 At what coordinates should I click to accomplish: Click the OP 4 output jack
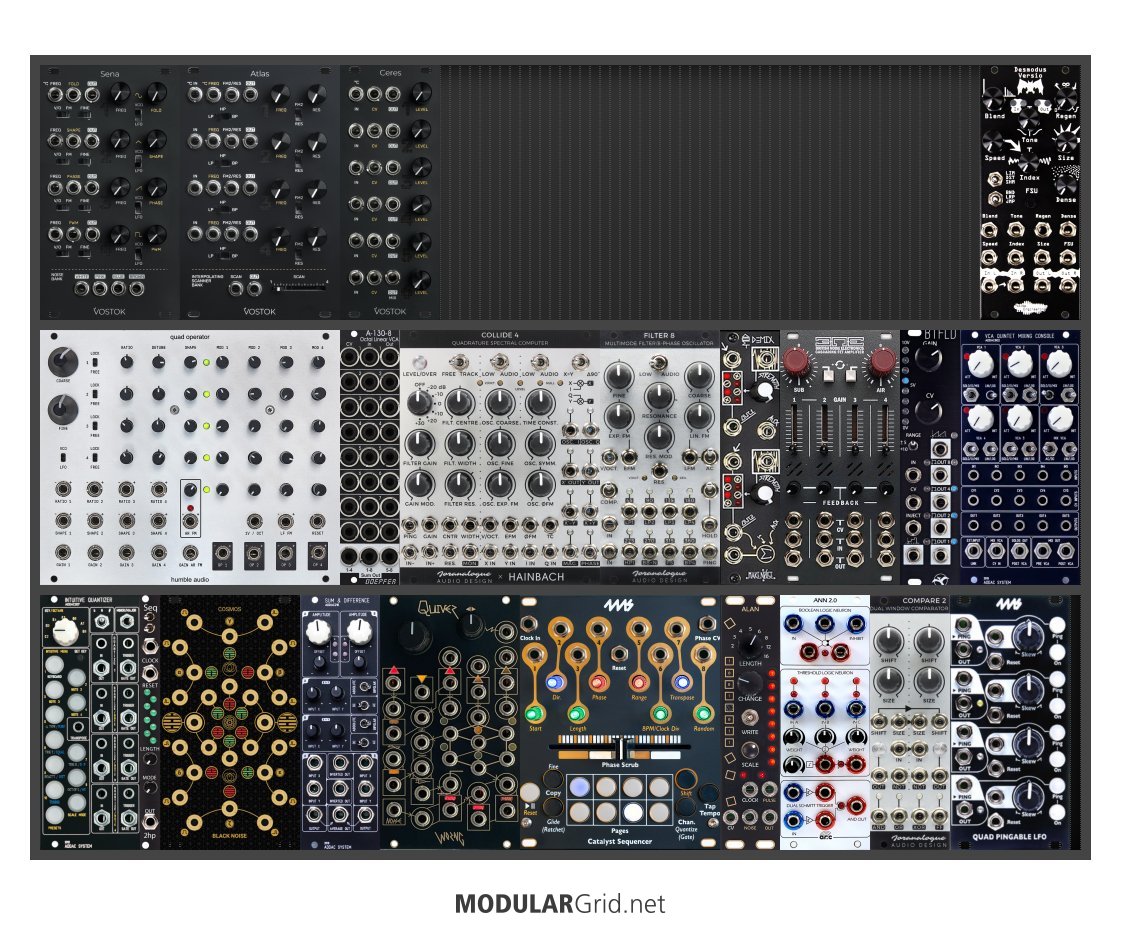[317, 554]
